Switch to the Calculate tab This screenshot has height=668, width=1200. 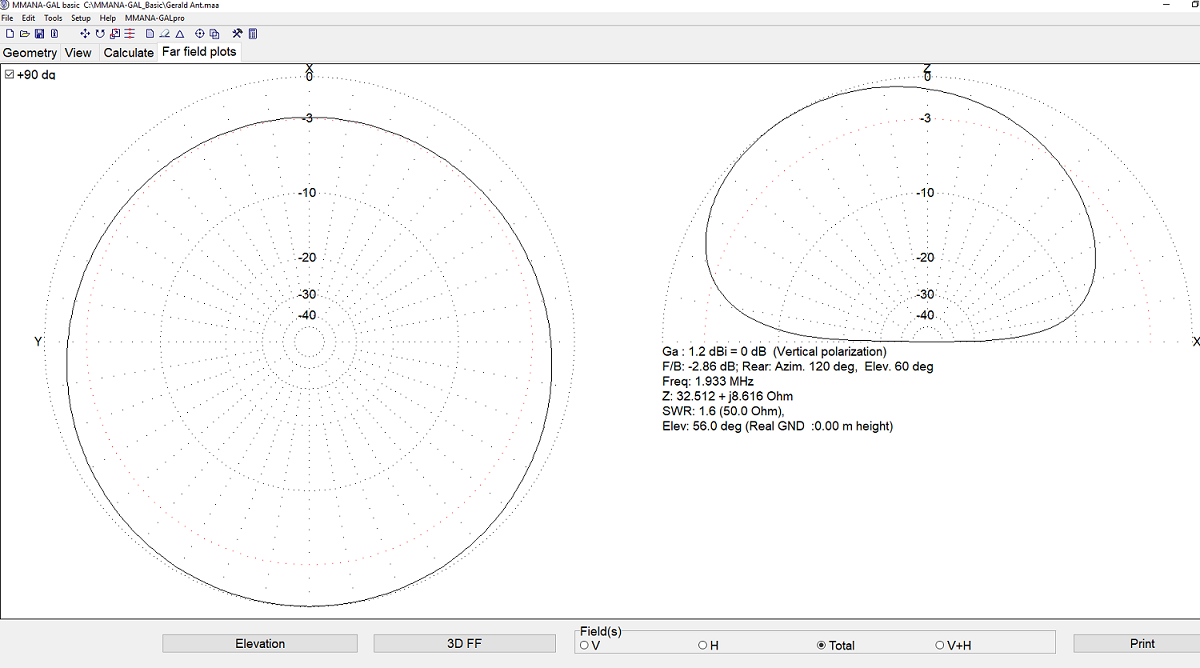click(x=129, y=53)
